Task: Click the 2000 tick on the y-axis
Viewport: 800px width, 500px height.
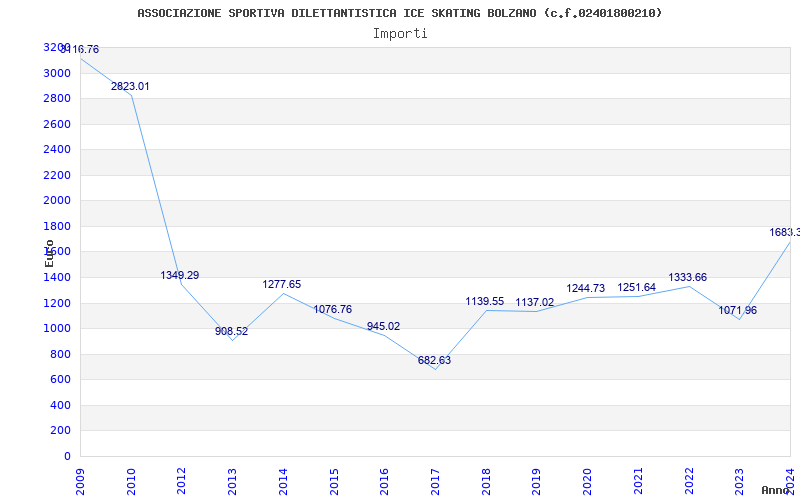Action: (57, 200)
